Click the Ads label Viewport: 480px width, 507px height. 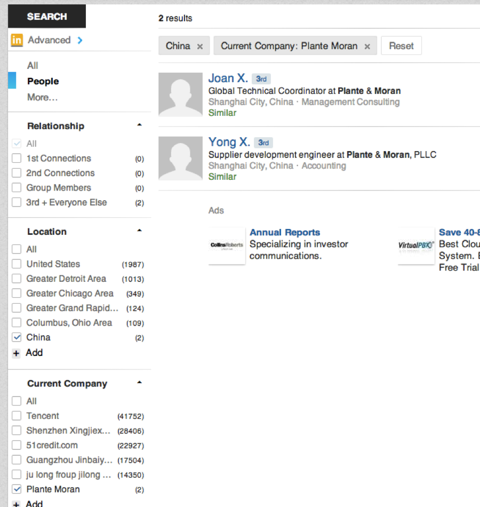pos(216,210)
